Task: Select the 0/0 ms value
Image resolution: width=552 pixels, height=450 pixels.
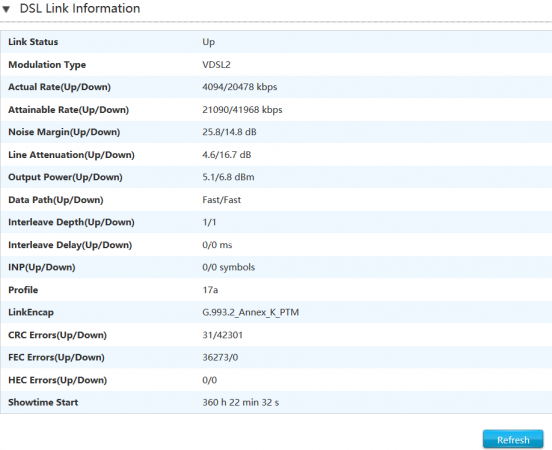Action: tap(217, 245)
